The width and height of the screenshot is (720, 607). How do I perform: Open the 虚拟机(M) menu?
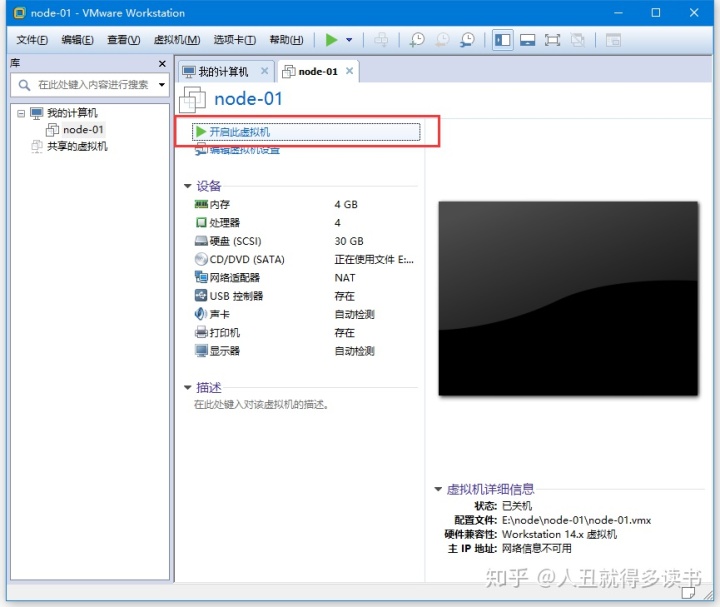coord(177,40)
